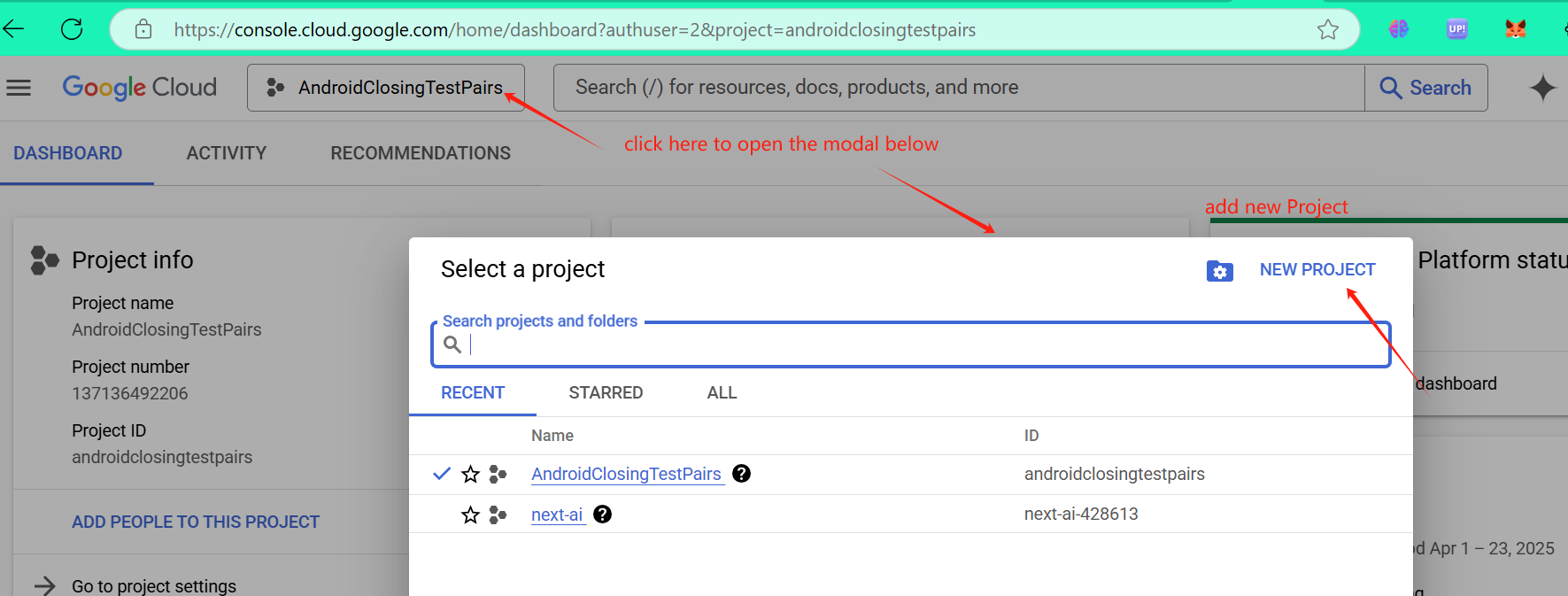Click the NEW PROJECT button
1568x596 pixels.
click(x=1317, y=270)
